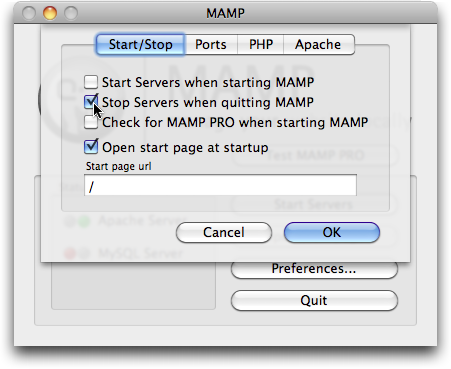Cancel the preferences sheet

pyautogui.click(x=224, y=232)
